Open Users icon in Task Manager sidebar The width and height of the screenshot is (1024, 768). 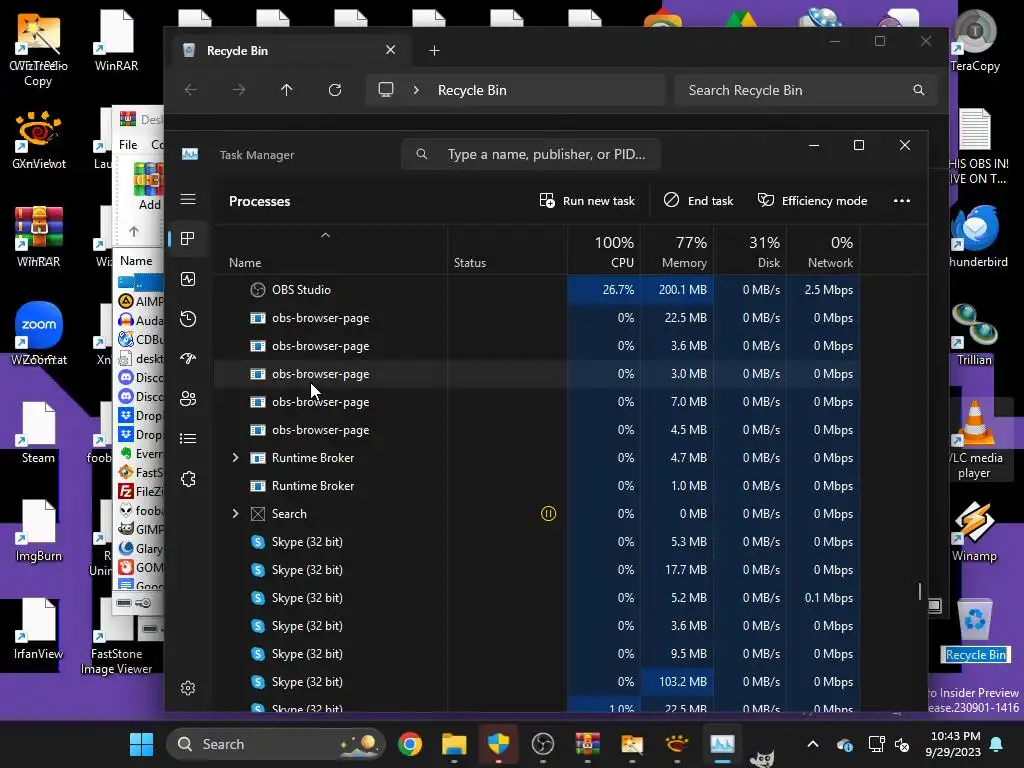pos(188,398)
